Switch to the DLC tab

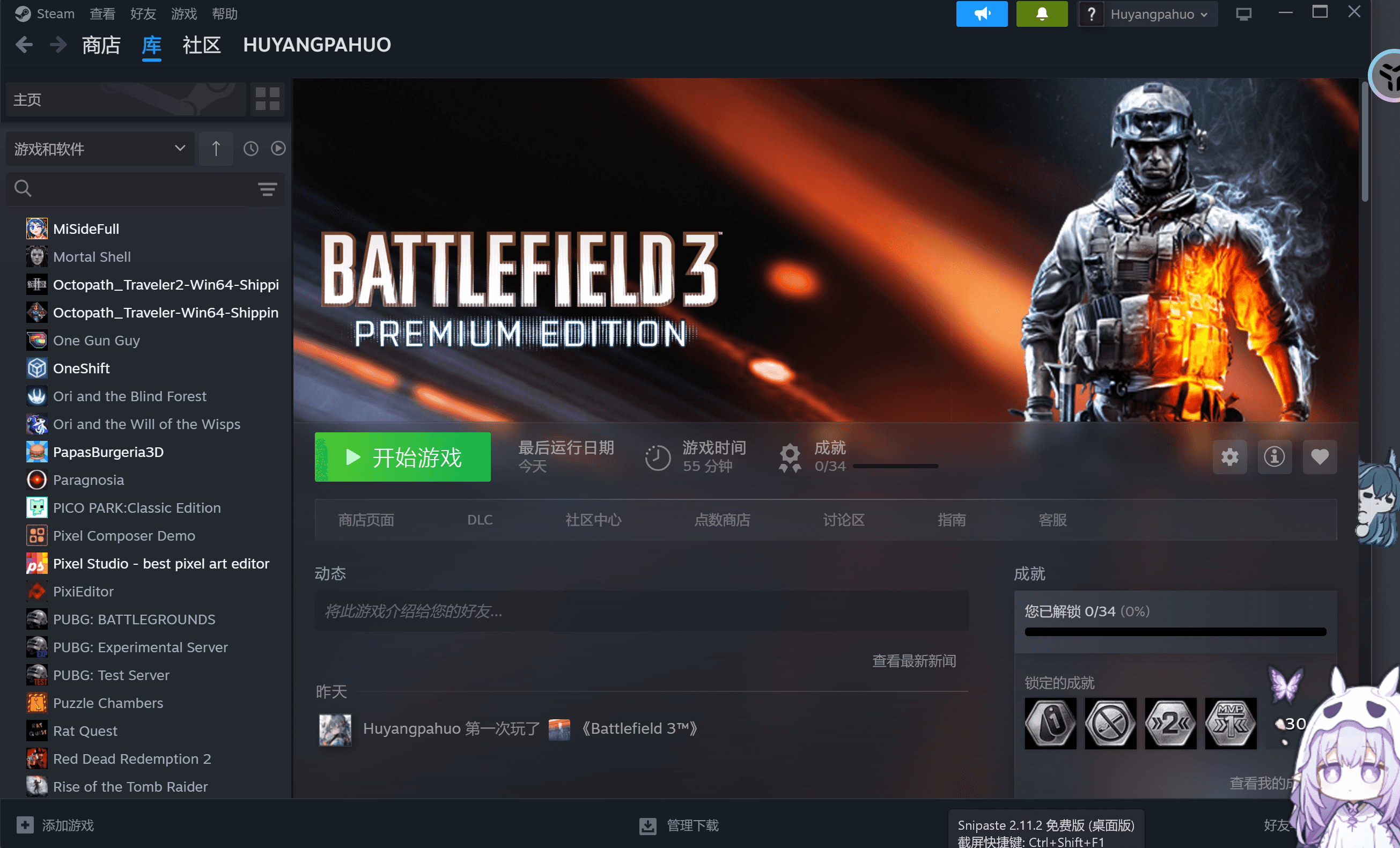480,520
